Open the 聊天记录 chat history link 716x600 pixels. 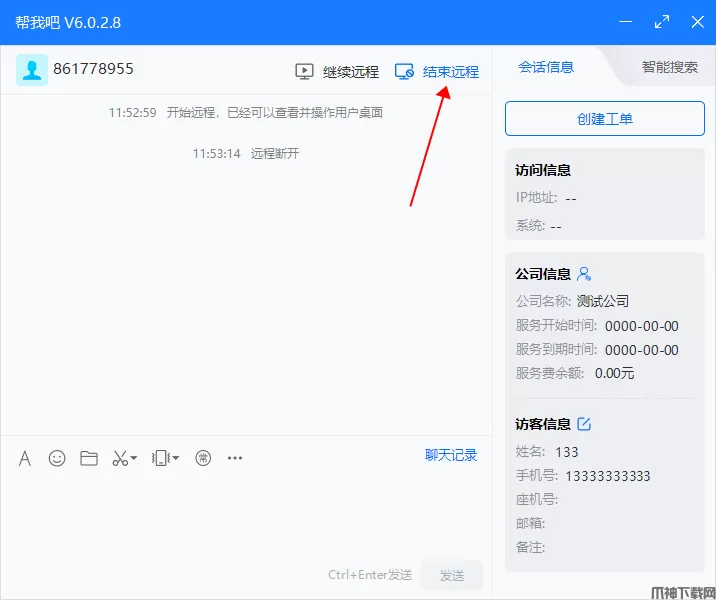pos(451,455)
